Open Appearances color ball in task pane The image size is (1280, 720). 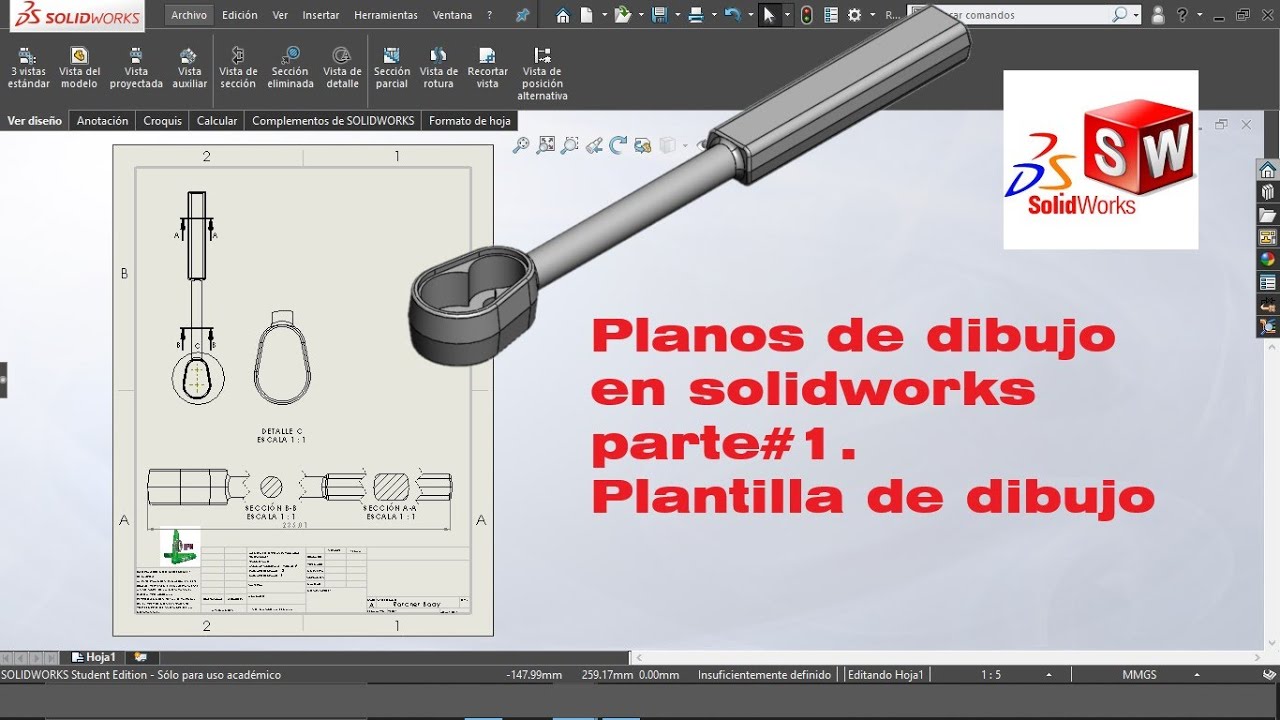pos(1268,259)
